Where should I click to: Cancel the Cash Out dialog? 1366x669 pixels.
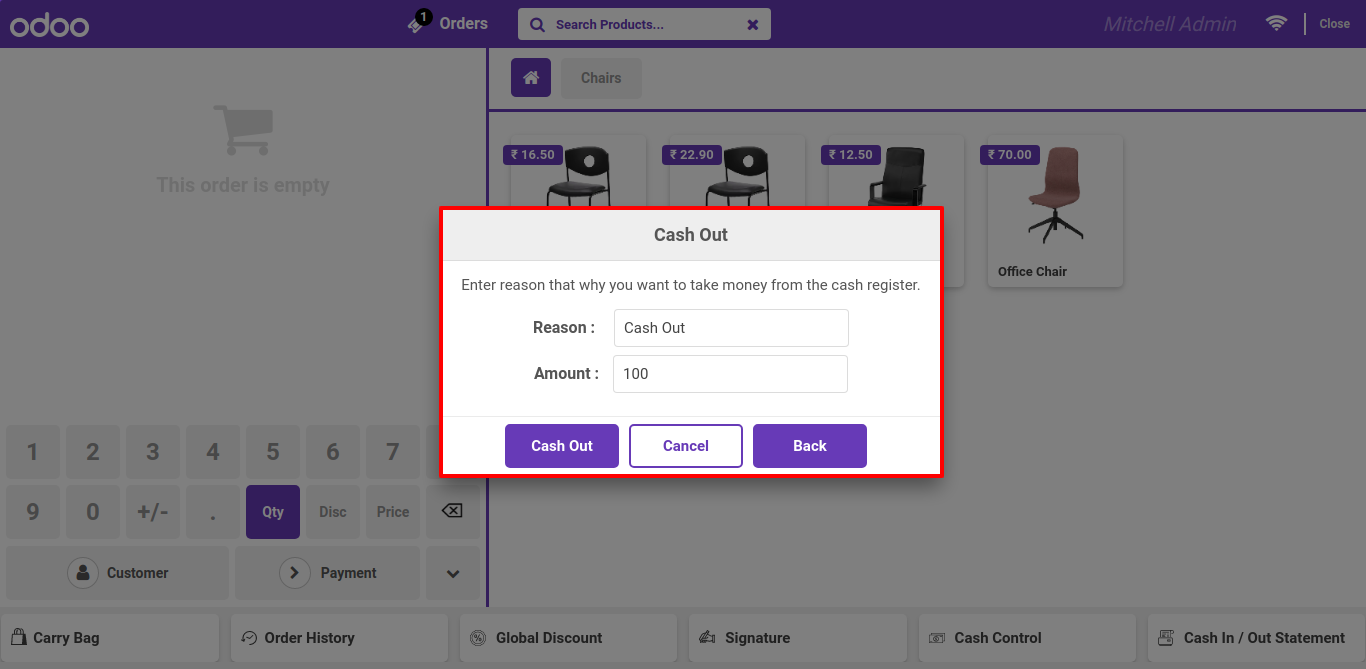pyautogui.click(x=686, y=446)
